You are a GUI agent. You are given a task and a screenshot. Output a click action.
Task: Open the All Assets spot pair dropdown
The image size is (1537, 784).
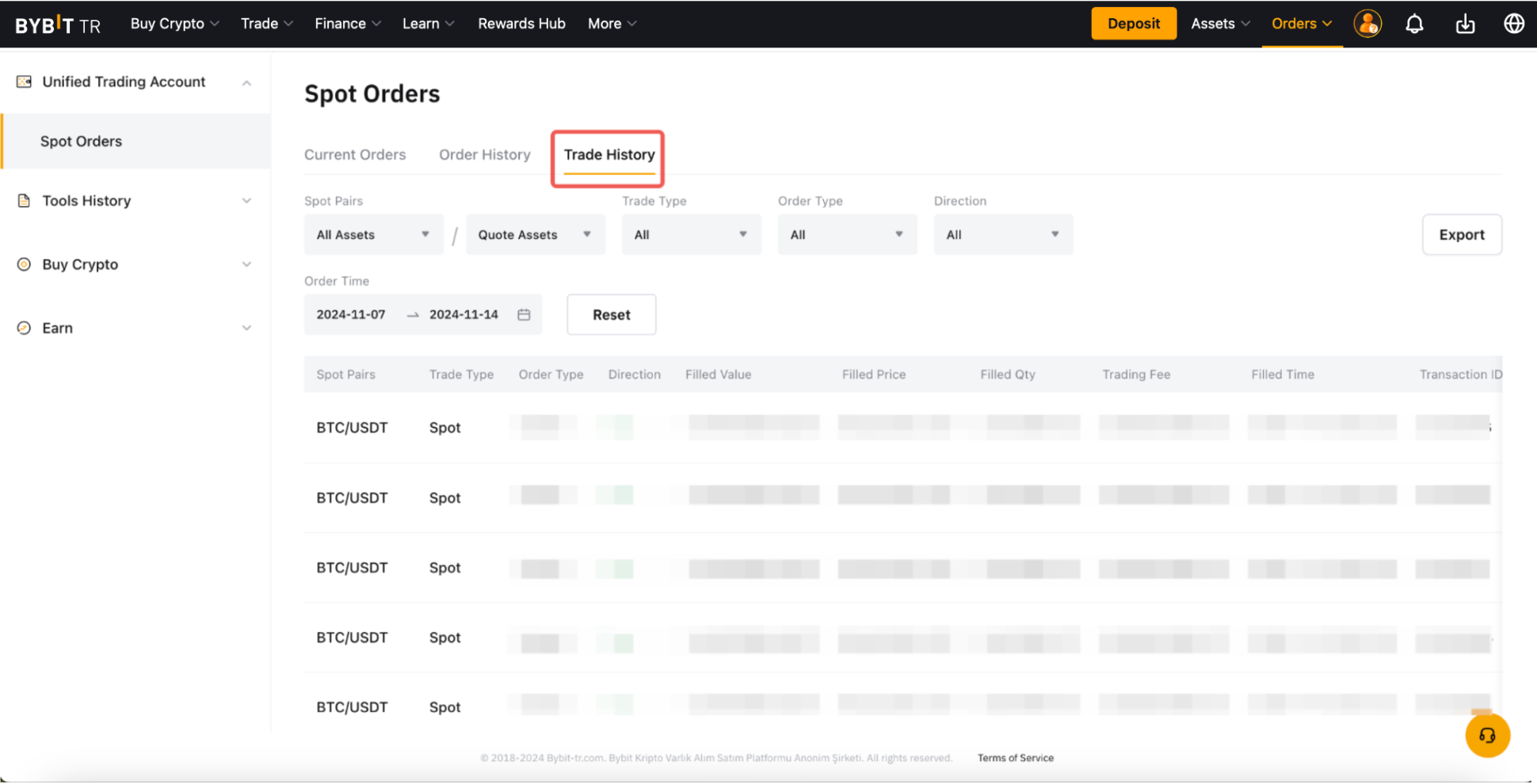click(x=373, y=234)
